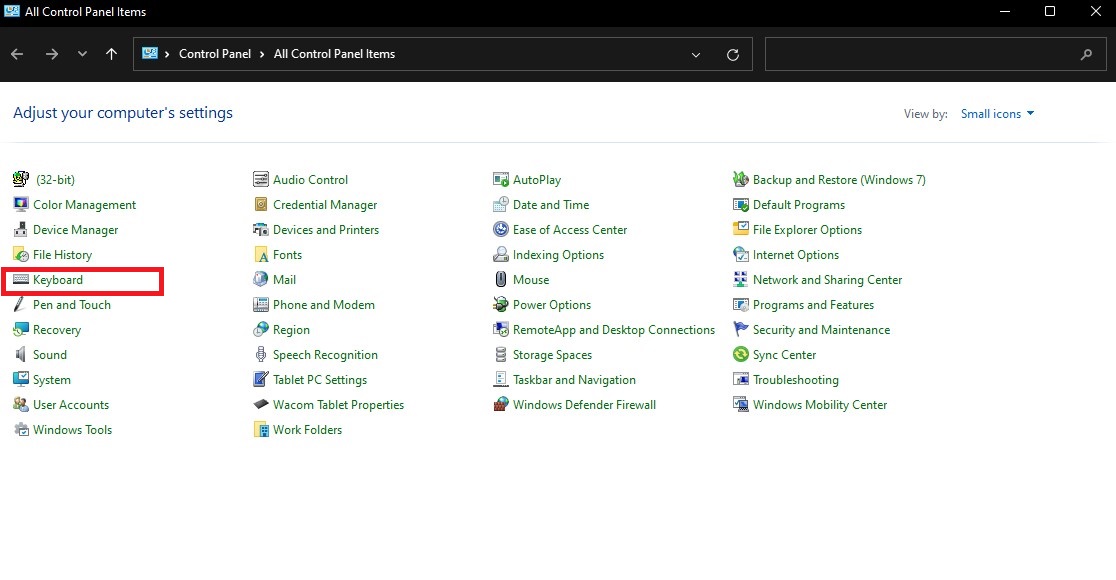Click the Power Options icon
Screen dimensions: 1116x580
501,305
